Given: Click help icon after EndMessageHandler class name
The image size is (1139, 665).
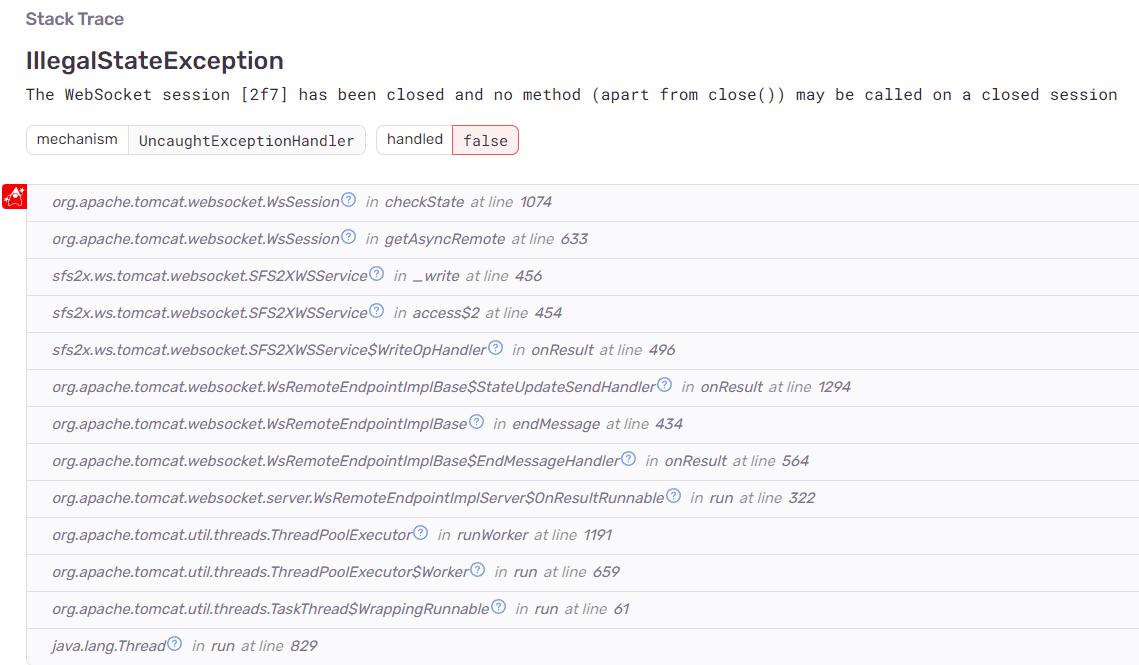Looking at the screenshot, I should click(x=628, y=459).
